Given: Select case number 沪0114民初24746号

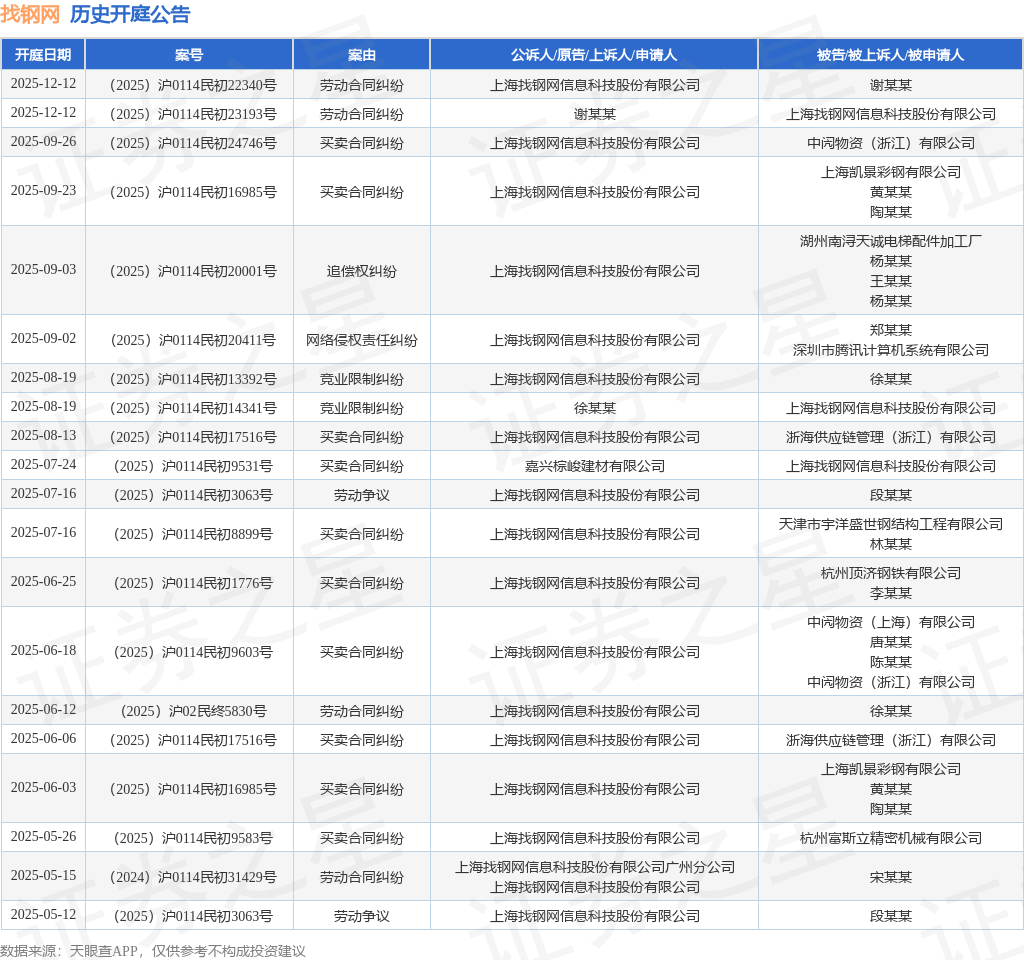Looking at the screenshot, I should 193,143.
